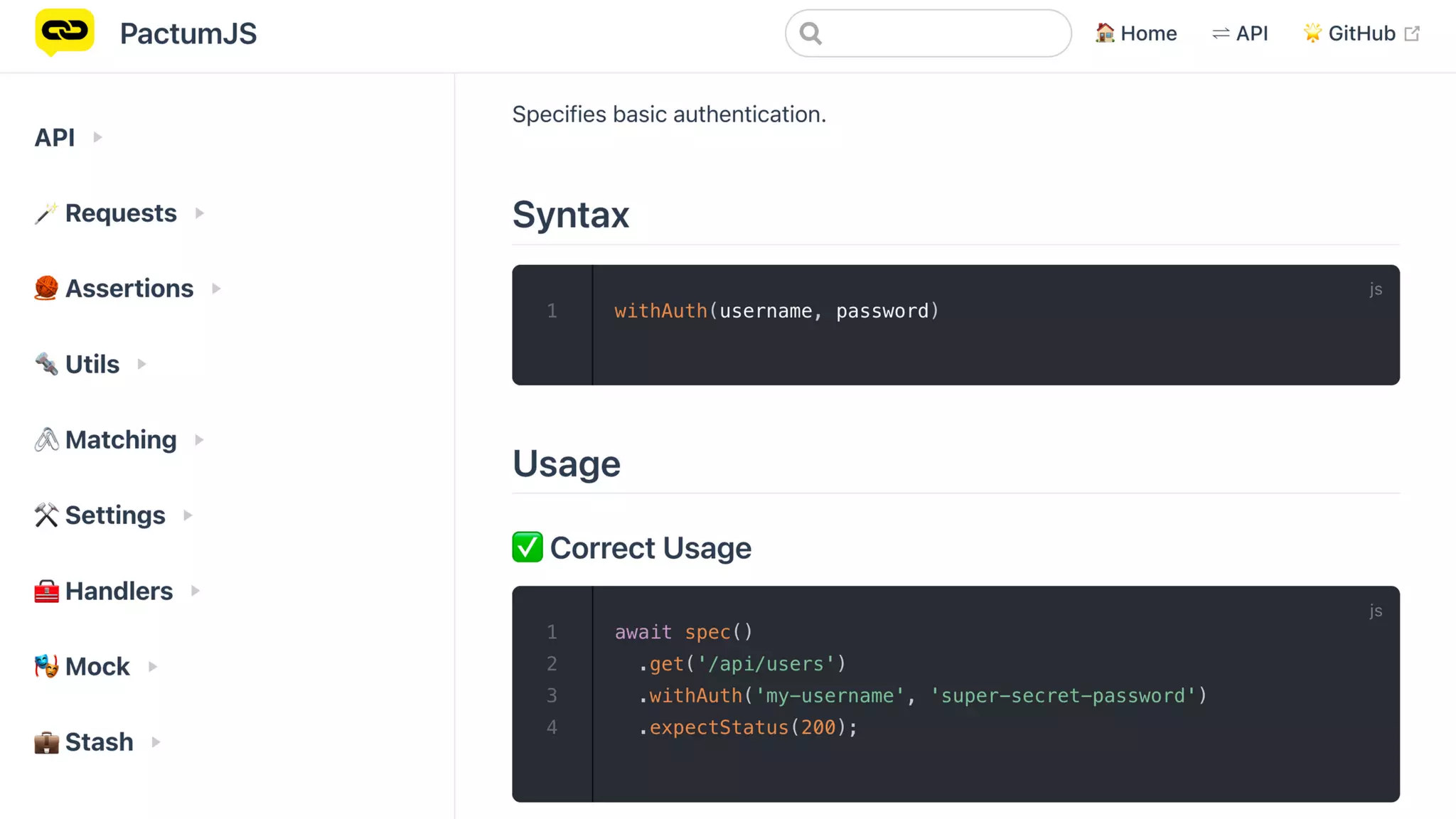Open the GitHub external link
1456x819 pixels.
coord(1361,33)
